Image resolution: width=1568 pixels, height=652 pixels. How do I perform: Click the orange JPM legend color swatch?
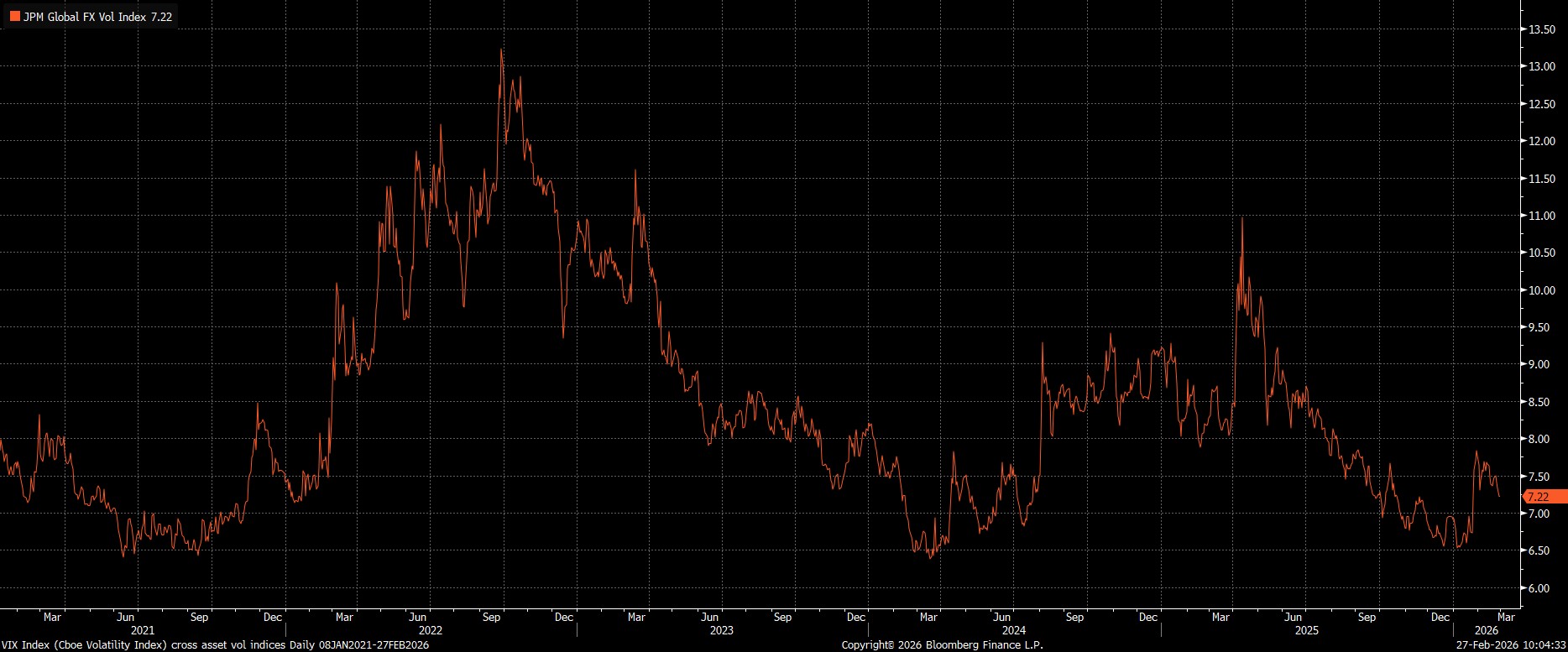14,16
